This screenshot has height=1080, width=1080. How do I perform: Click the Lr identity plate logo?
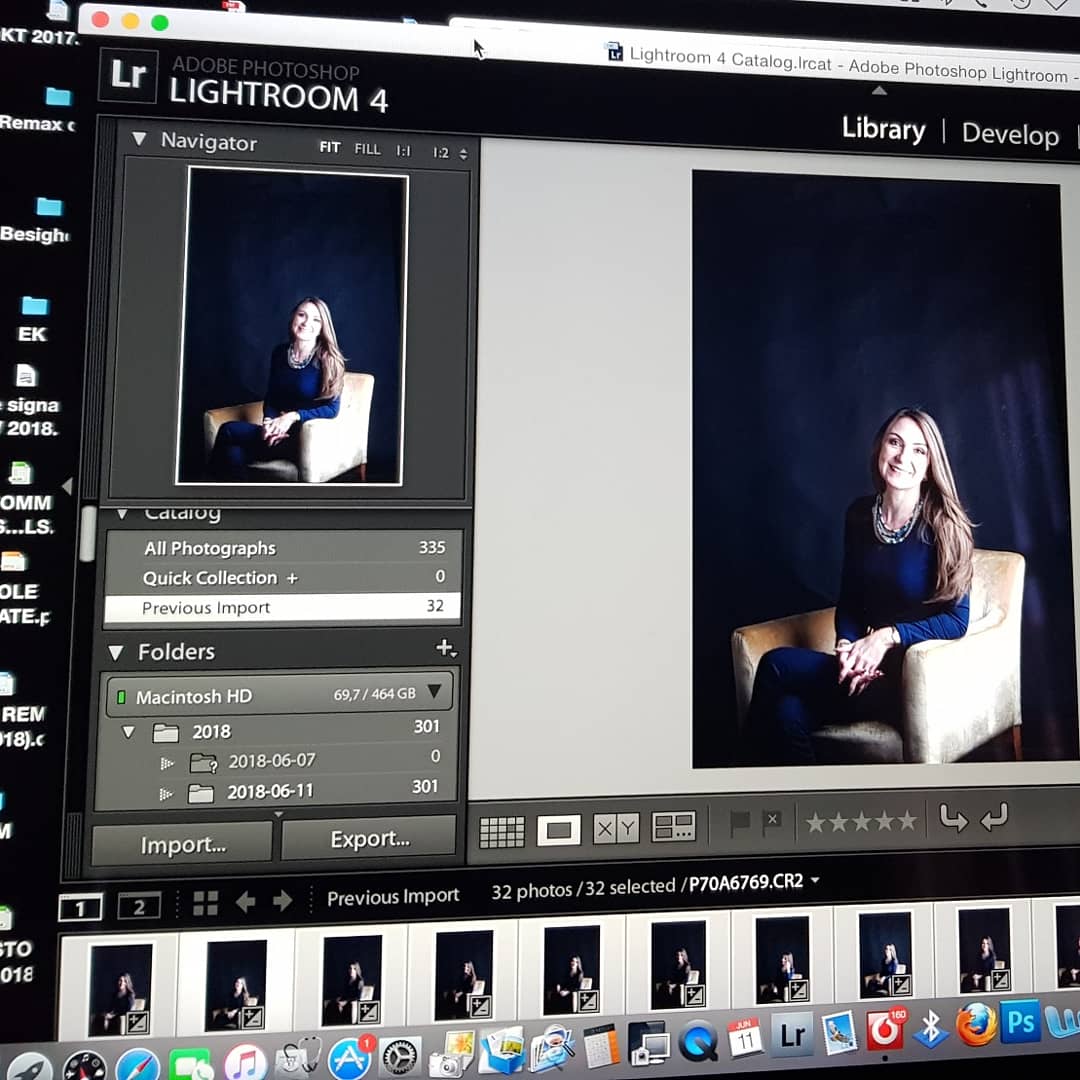click(129, 75)
